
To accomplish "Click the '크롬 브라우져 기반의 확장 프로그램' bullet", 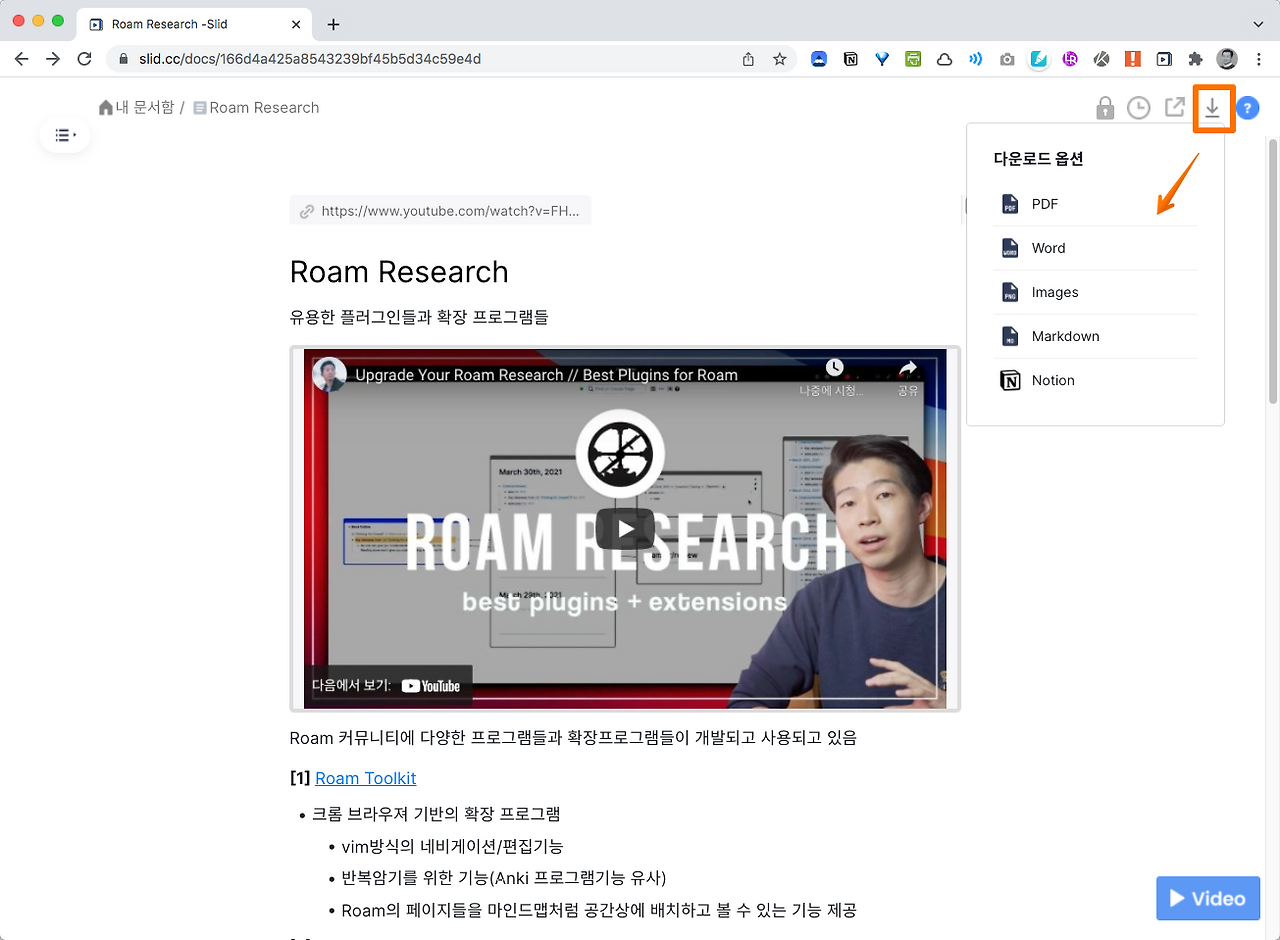I will click(x=436, y=814).
